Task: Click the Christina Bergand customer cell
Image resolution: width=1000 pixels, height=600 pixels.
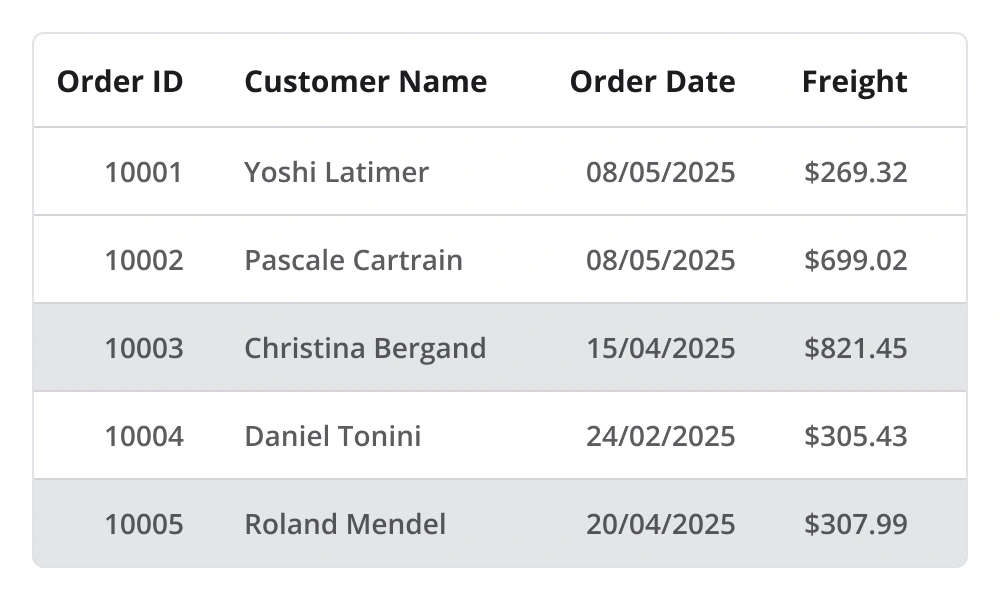Action: tap(365, 348)
